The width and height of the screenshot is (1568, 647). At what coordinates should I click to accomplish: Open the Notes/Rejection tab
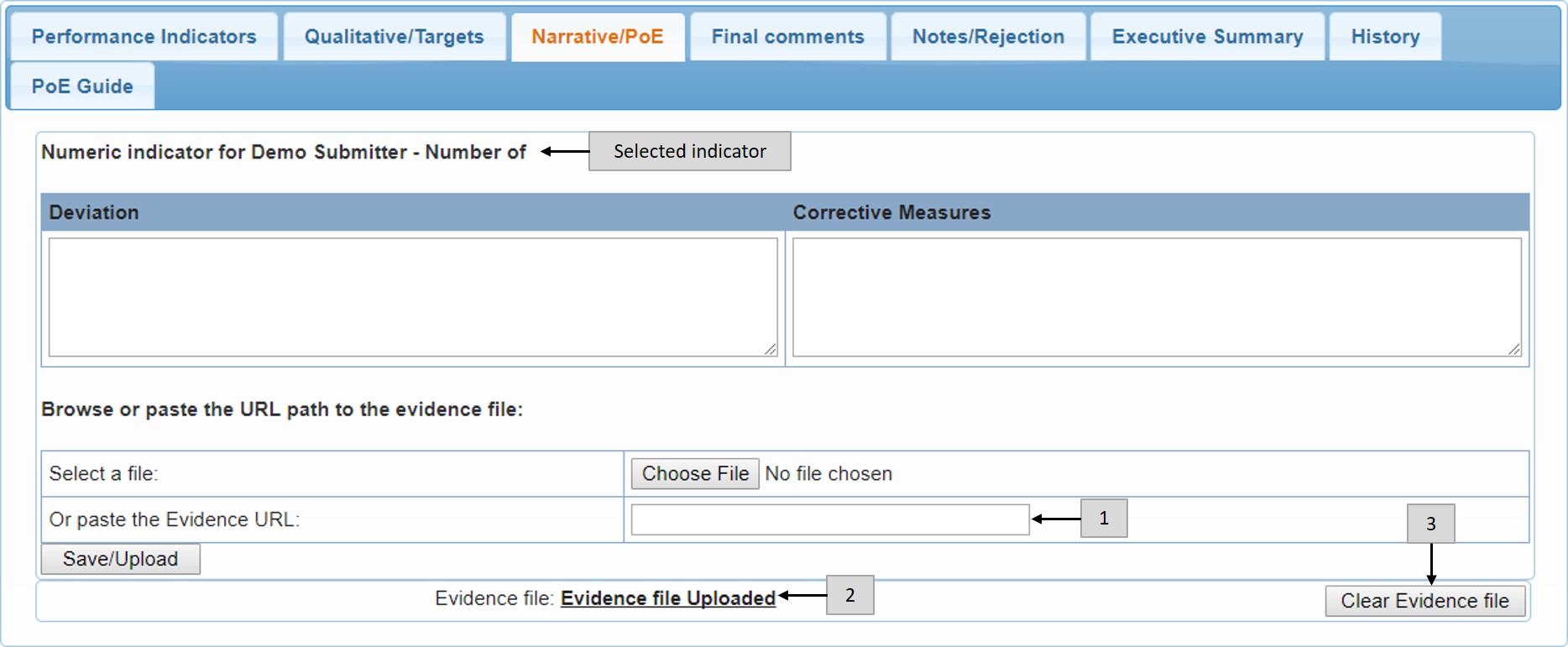coord(988,37)
